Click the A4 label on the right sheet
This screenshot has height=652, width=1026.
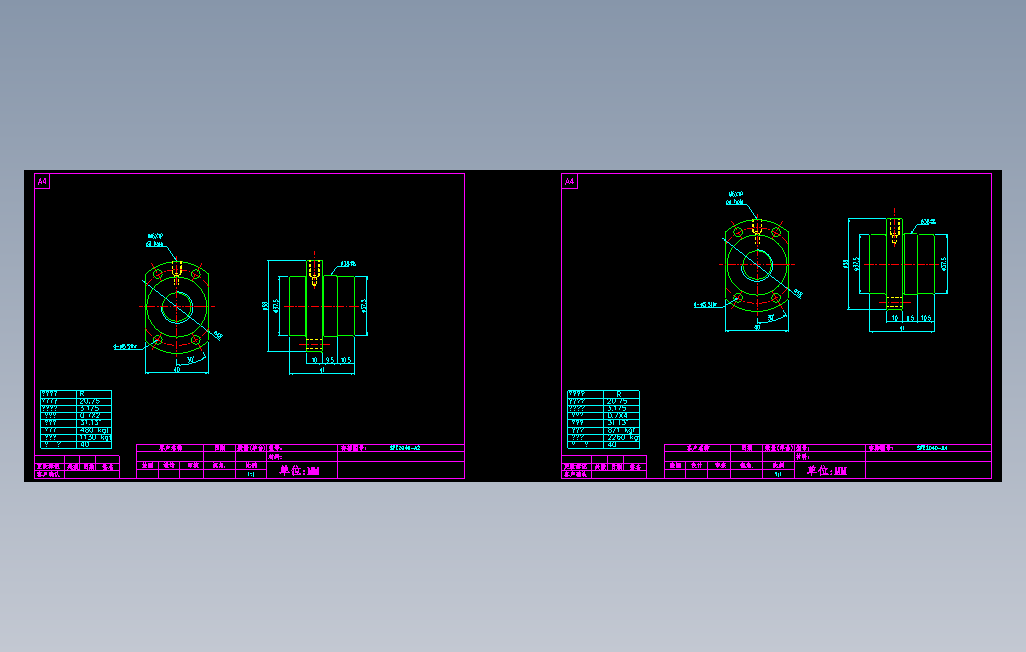point(569,181)
